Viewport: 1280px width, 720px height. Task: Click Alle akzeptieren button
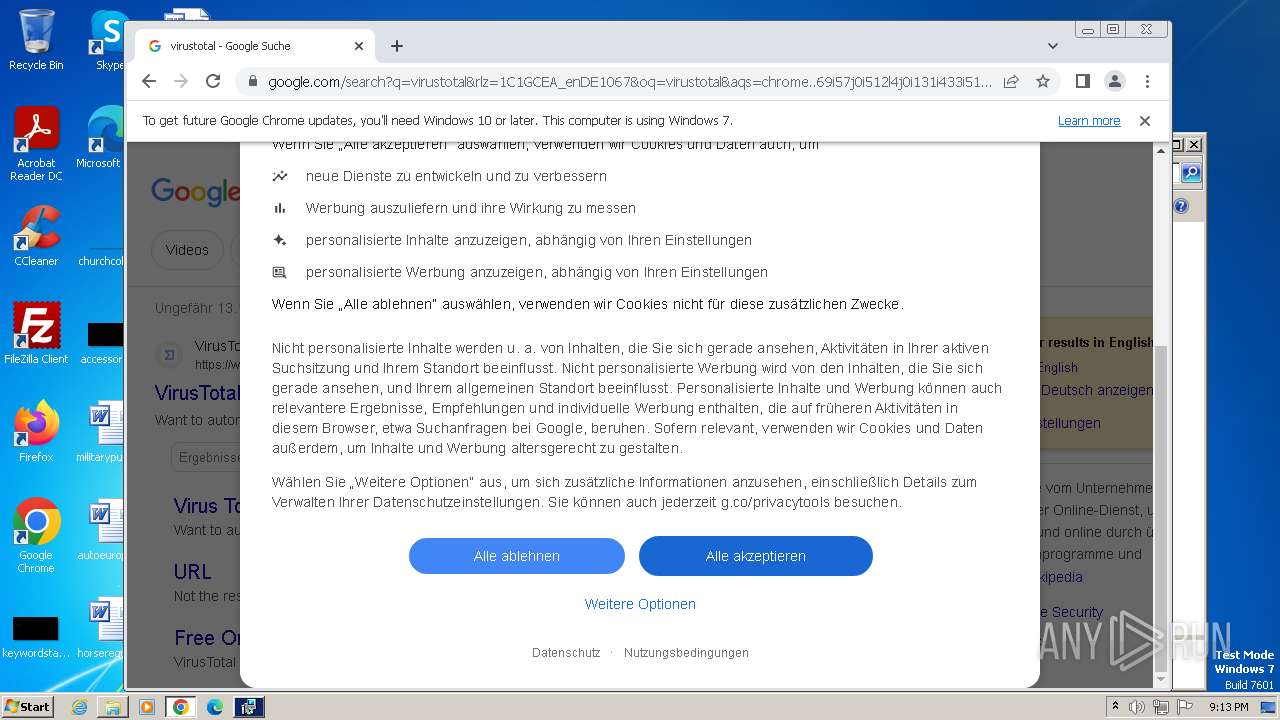[x=756, y=556]
